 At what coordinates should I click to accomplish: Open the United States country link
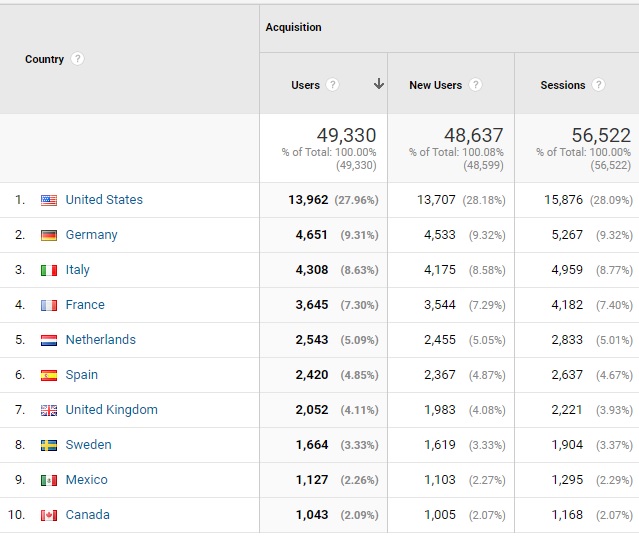pyautogui.click(x=104, y=200)
